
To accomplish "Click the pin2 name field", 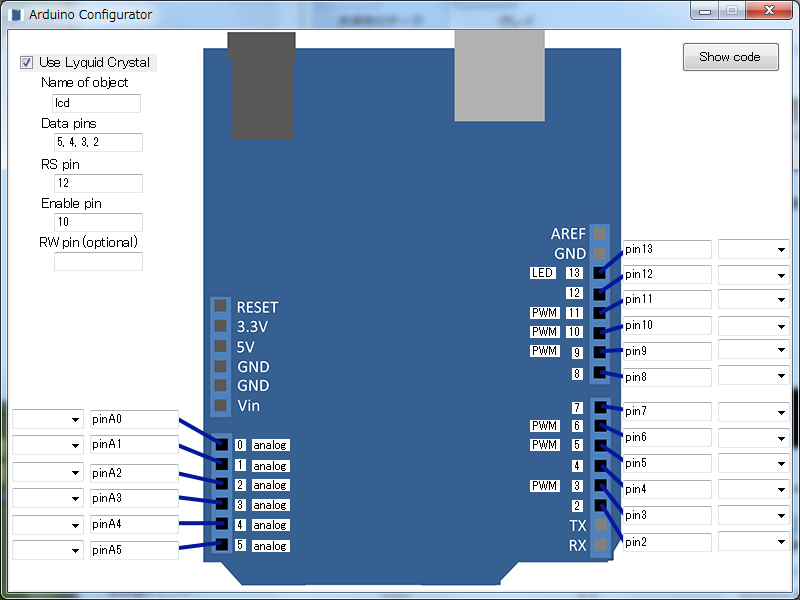I will [x=667, y=542].
